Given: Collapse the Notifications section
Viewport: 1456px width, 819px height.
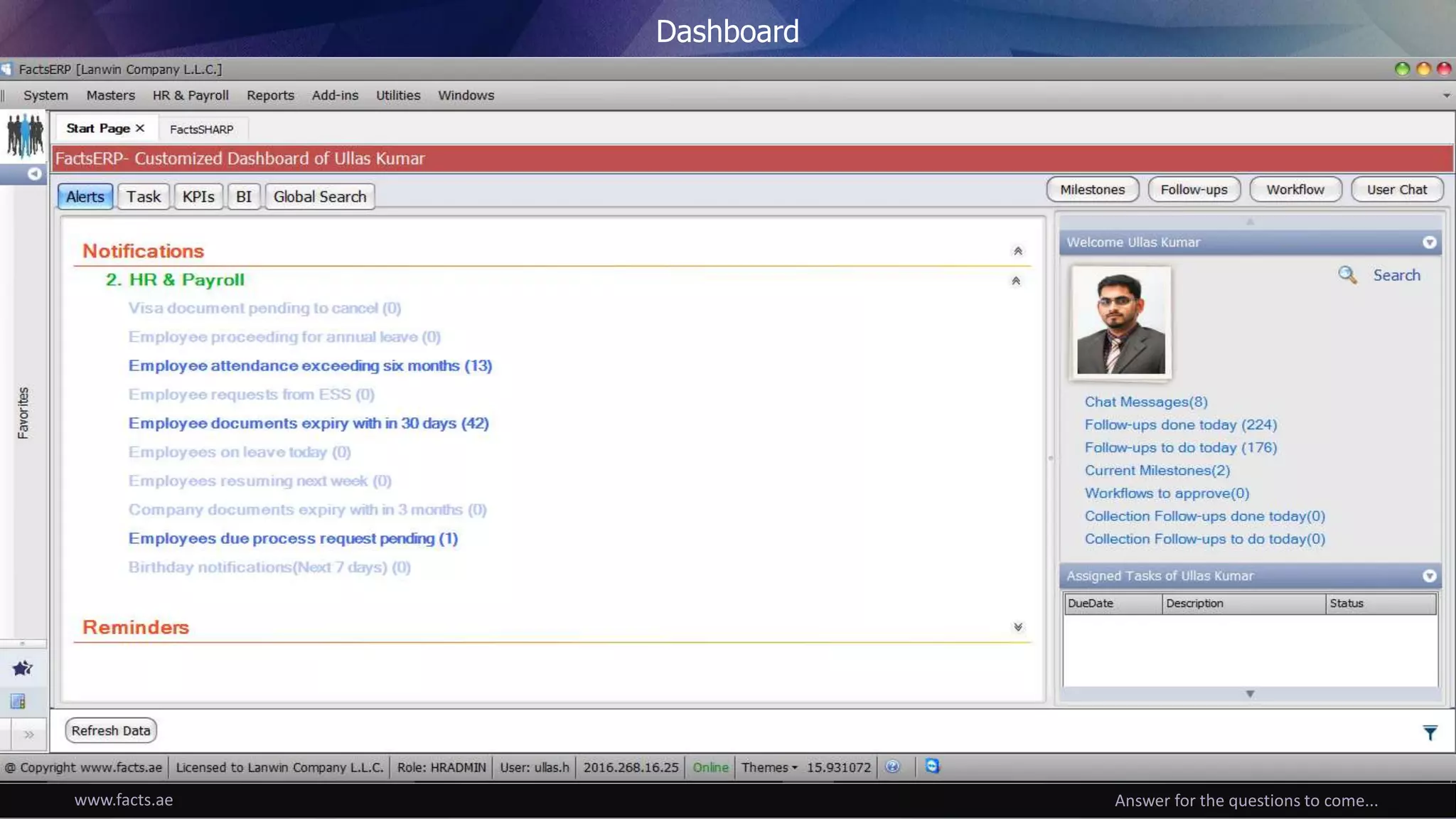Looking at the screenshot, I should point(1017,251).
